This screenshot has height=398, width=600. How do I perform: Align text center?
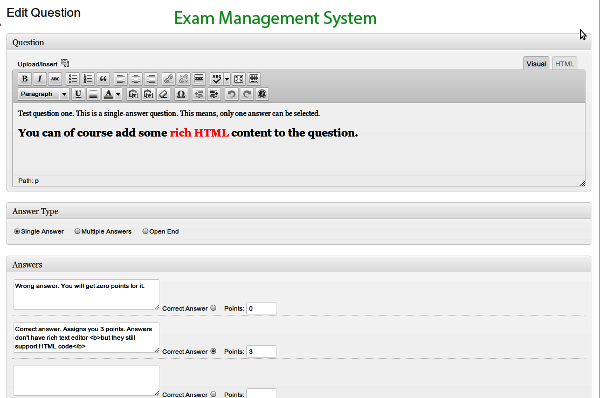pos(135,79)
